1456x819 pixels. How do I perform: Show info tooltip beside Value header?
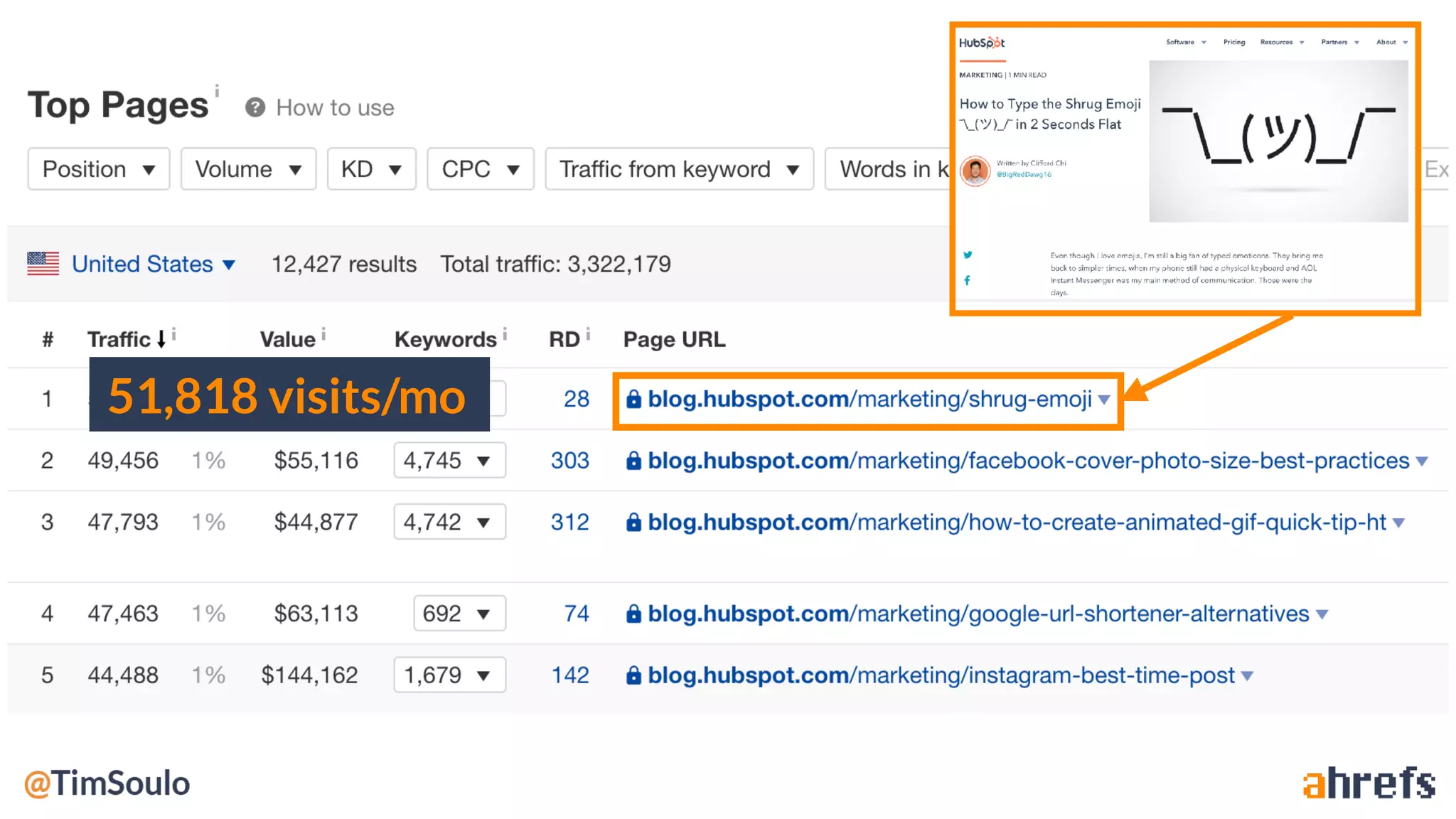pos(323,333)
